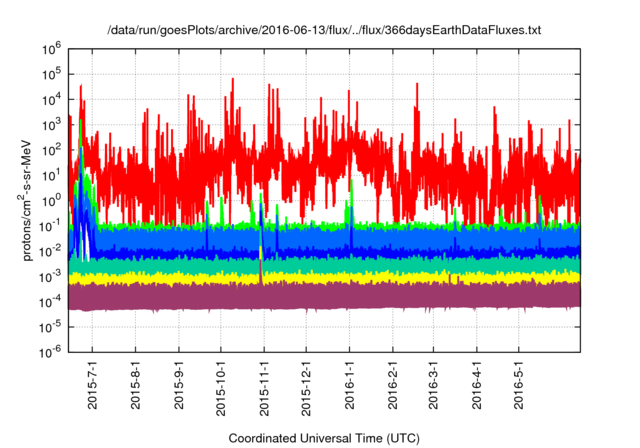Viewport: 640px width, 448px height.
Task: Click the 10^-4 y-axis tick label
Action: point(50,302)
